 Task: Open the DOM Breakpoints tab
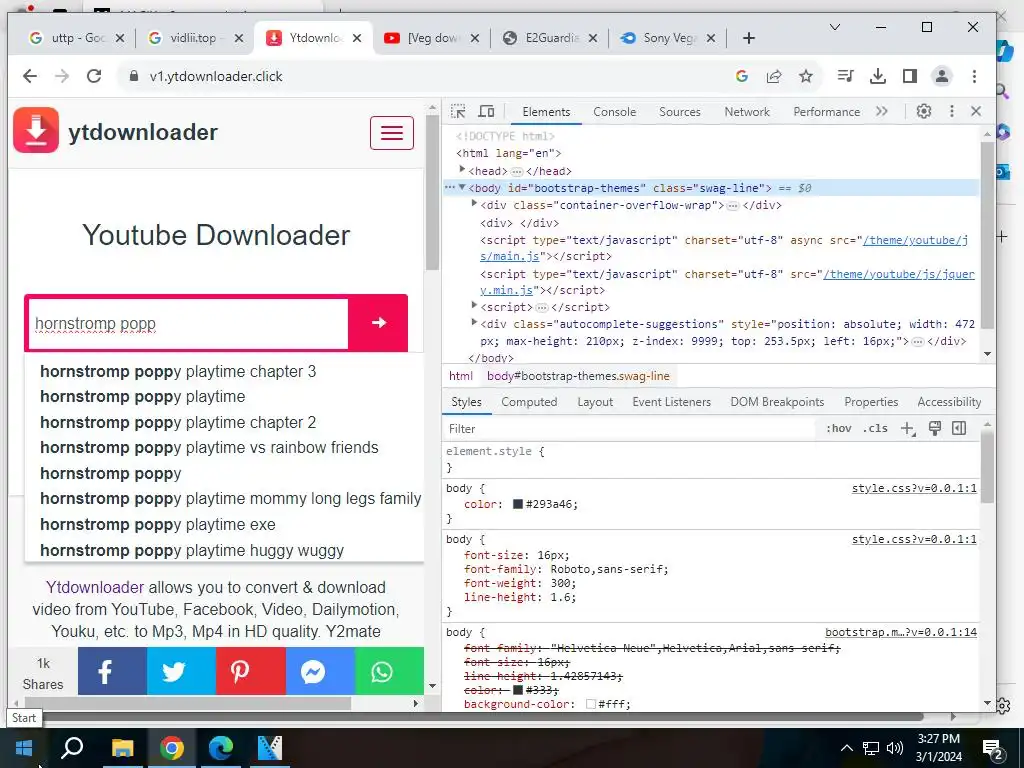pos(777,402)
